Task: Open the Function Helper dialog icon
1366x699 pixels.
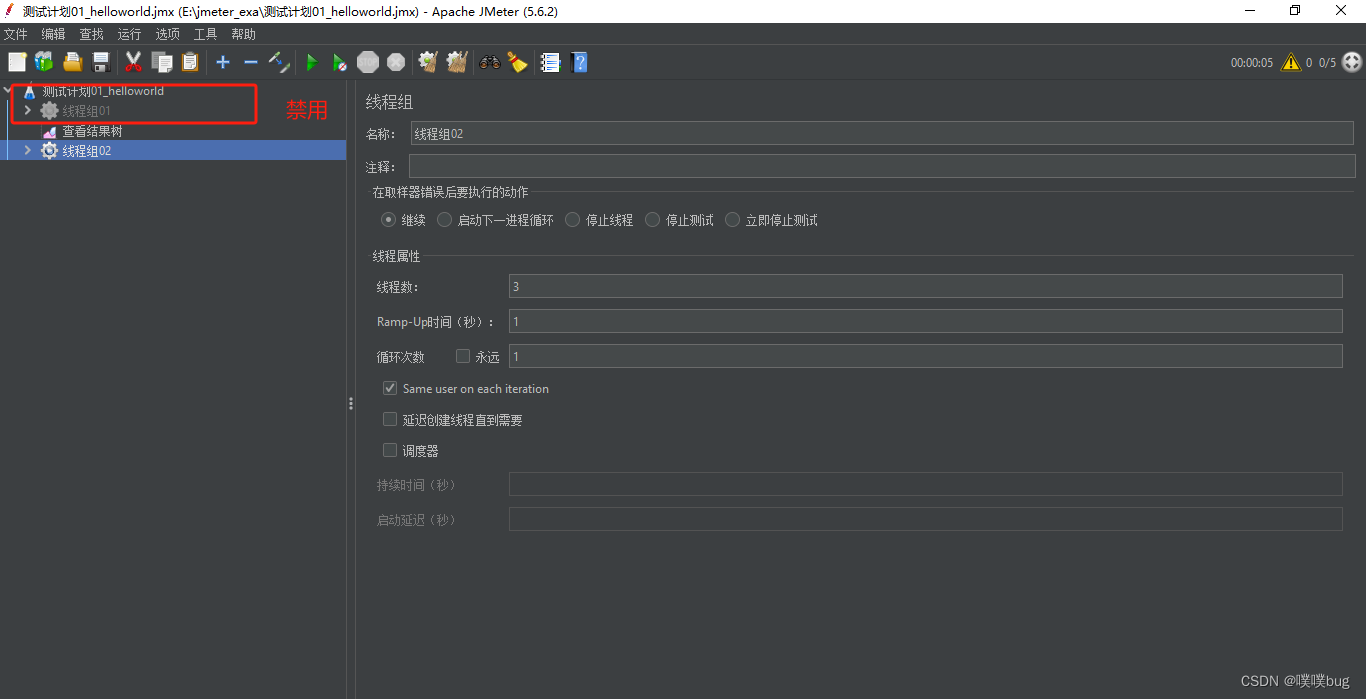Action: pyautogui.click(x=550, y=61)
